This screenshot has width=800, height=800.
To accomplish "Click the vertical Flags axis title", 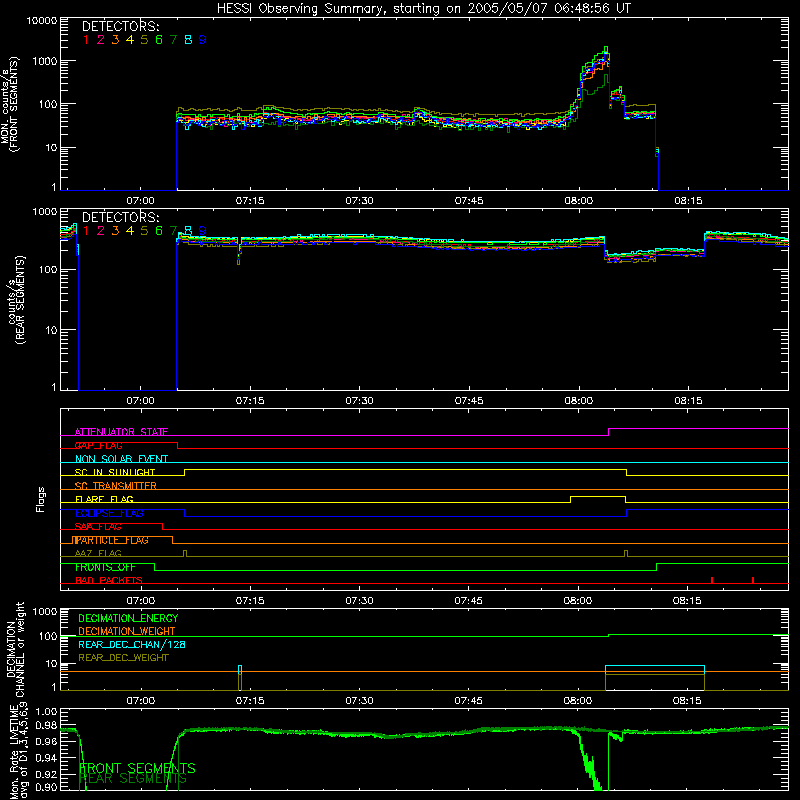I will [41, 499].
